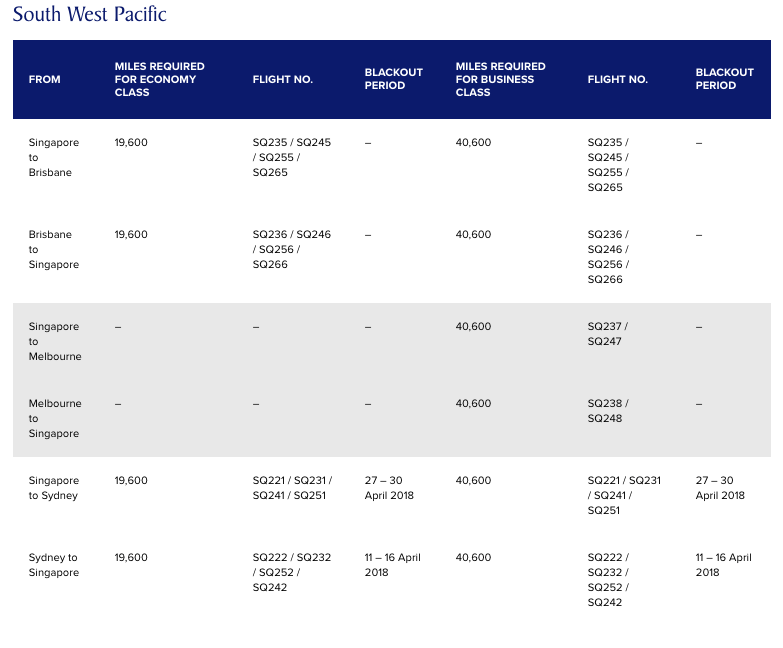Screen dimensions: 783x648
Task: Click economy blackout 27 – 30 April 2018
Action: pos(389,488)
